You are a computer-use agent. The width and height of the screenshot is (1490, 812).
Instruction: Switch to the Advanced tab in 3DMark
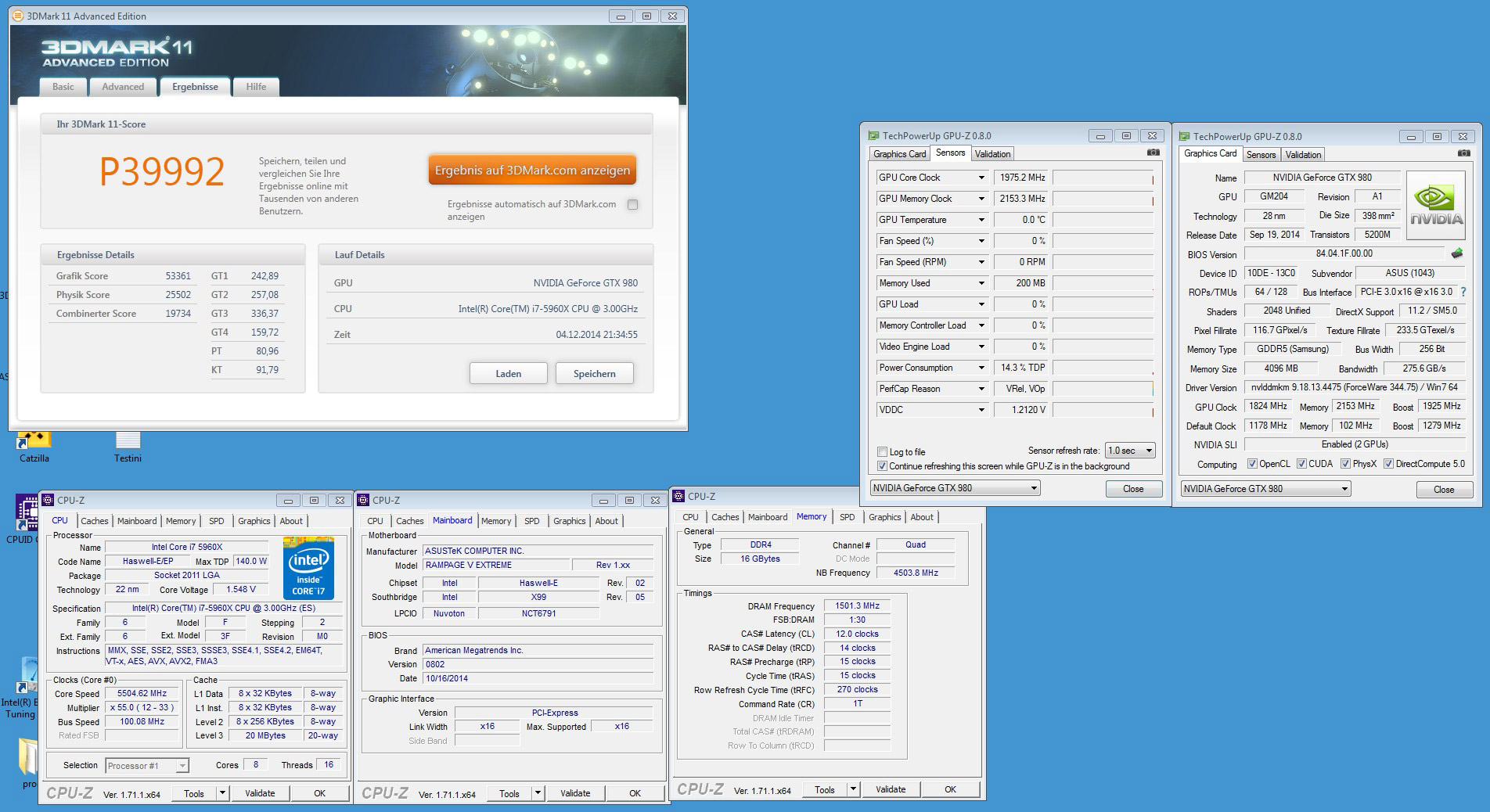[x=123, y=87]
